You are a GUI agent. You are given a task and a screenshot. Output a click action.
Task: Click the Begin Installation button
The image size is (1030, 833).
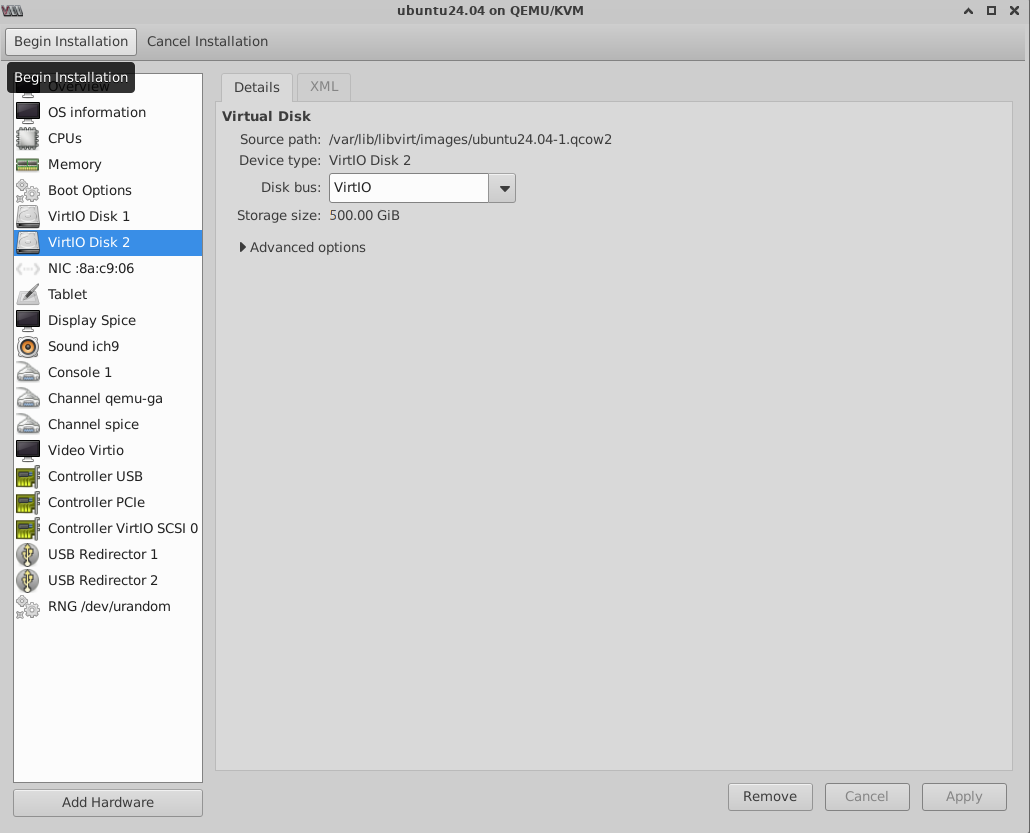(71, 41)
